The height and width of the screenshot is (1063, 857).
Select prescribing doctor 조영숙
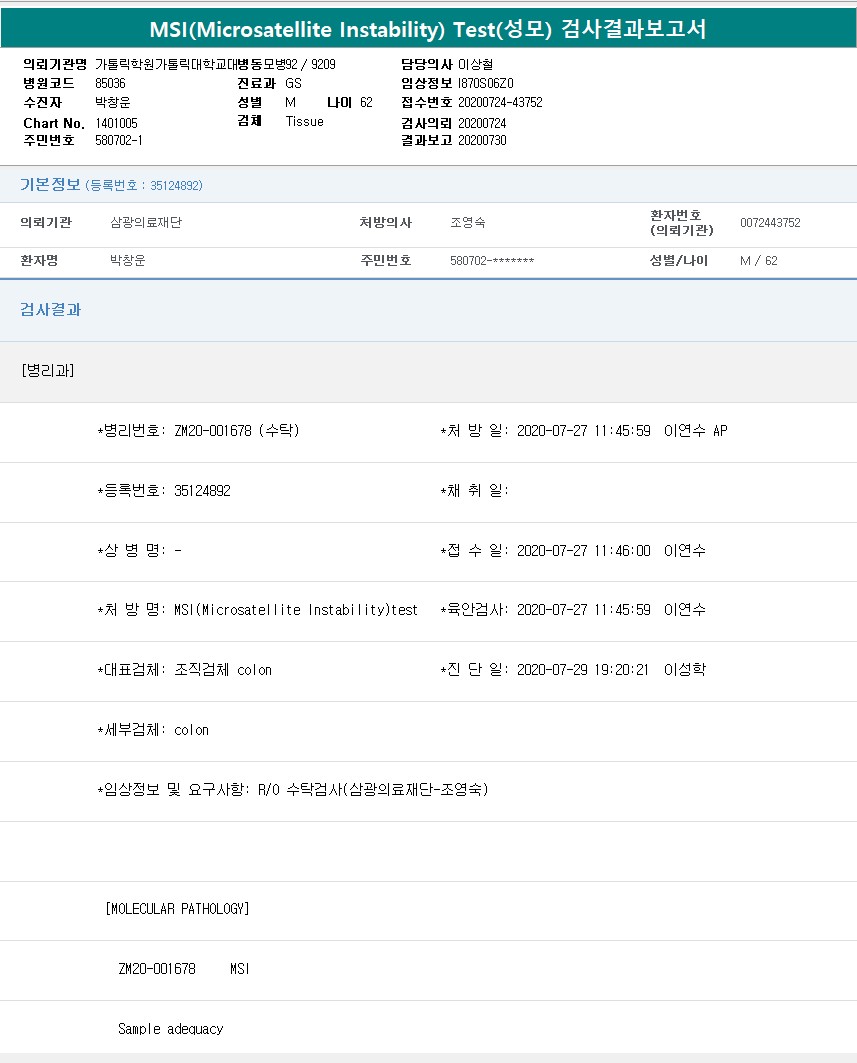click(468, 222)
